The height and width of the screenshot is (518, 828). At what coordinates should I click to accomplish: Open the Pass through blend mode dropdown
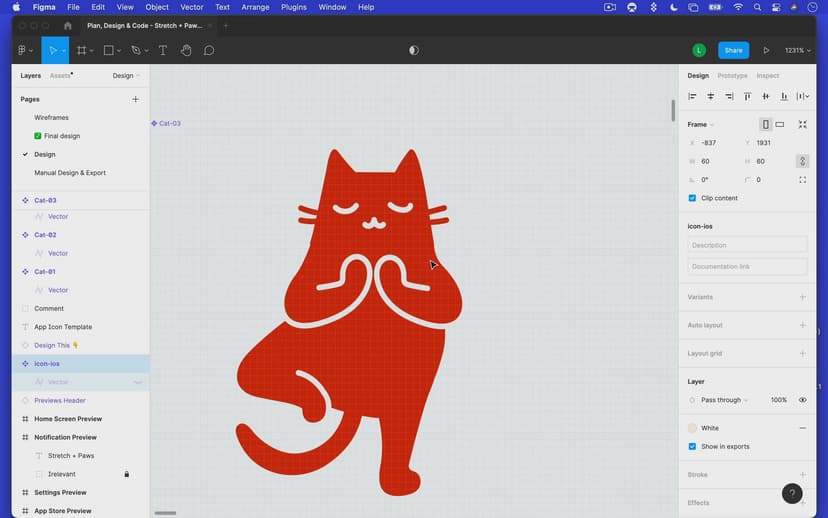click(x=723, y=400)
